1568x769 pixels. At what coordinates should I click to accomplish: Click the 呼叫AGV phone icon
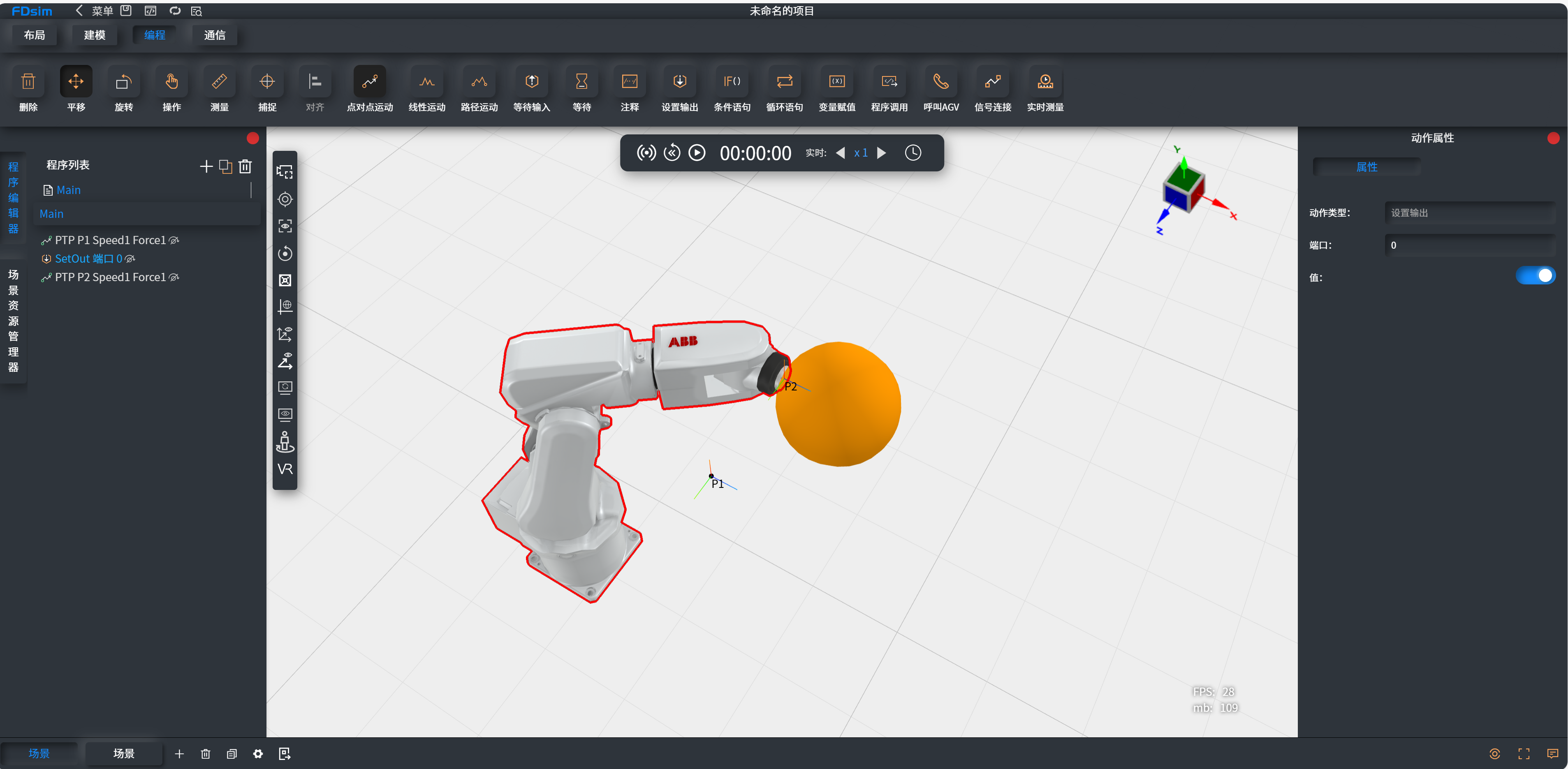tap(940, 82)
